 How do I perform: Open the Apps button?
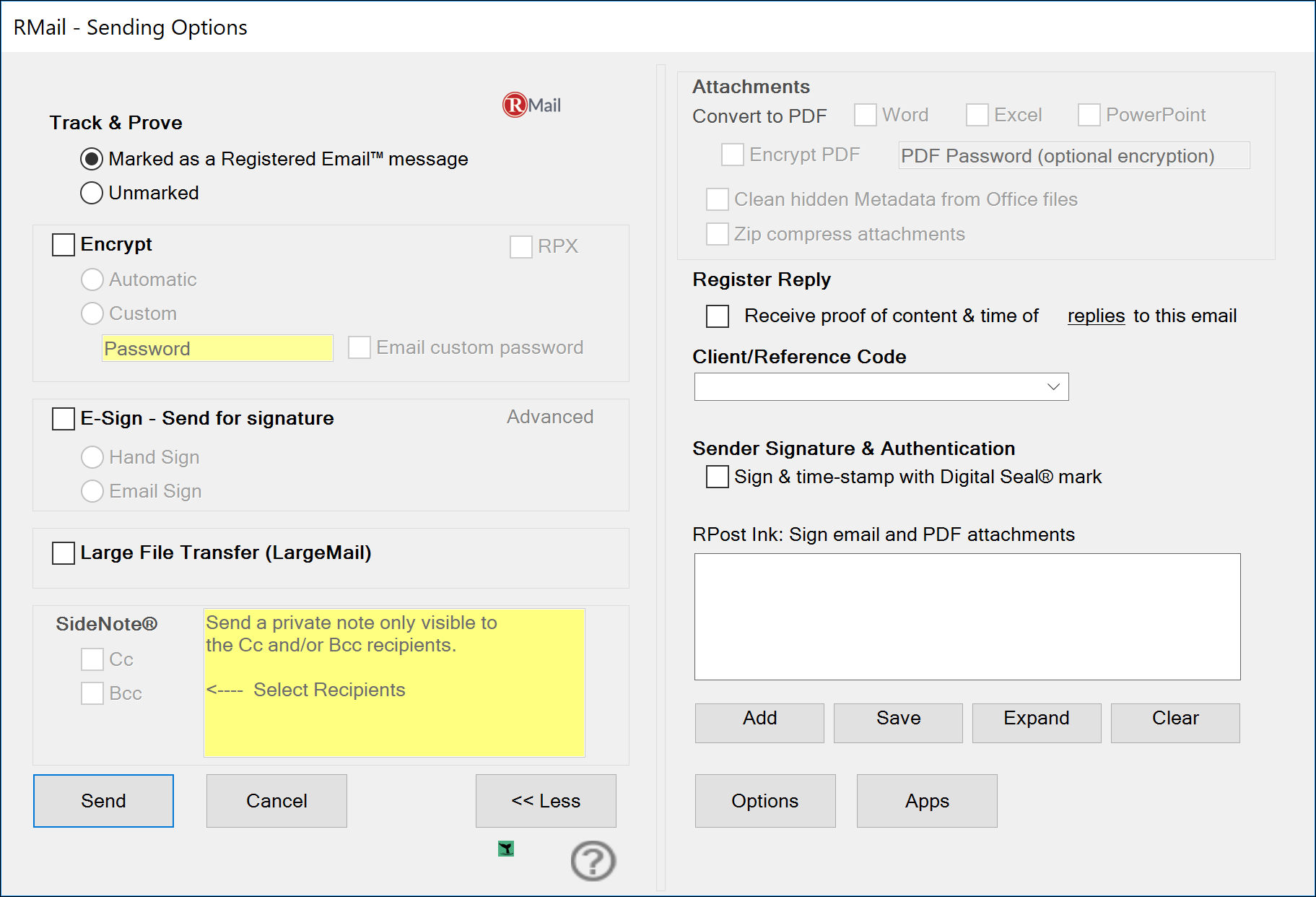point(927,801)
